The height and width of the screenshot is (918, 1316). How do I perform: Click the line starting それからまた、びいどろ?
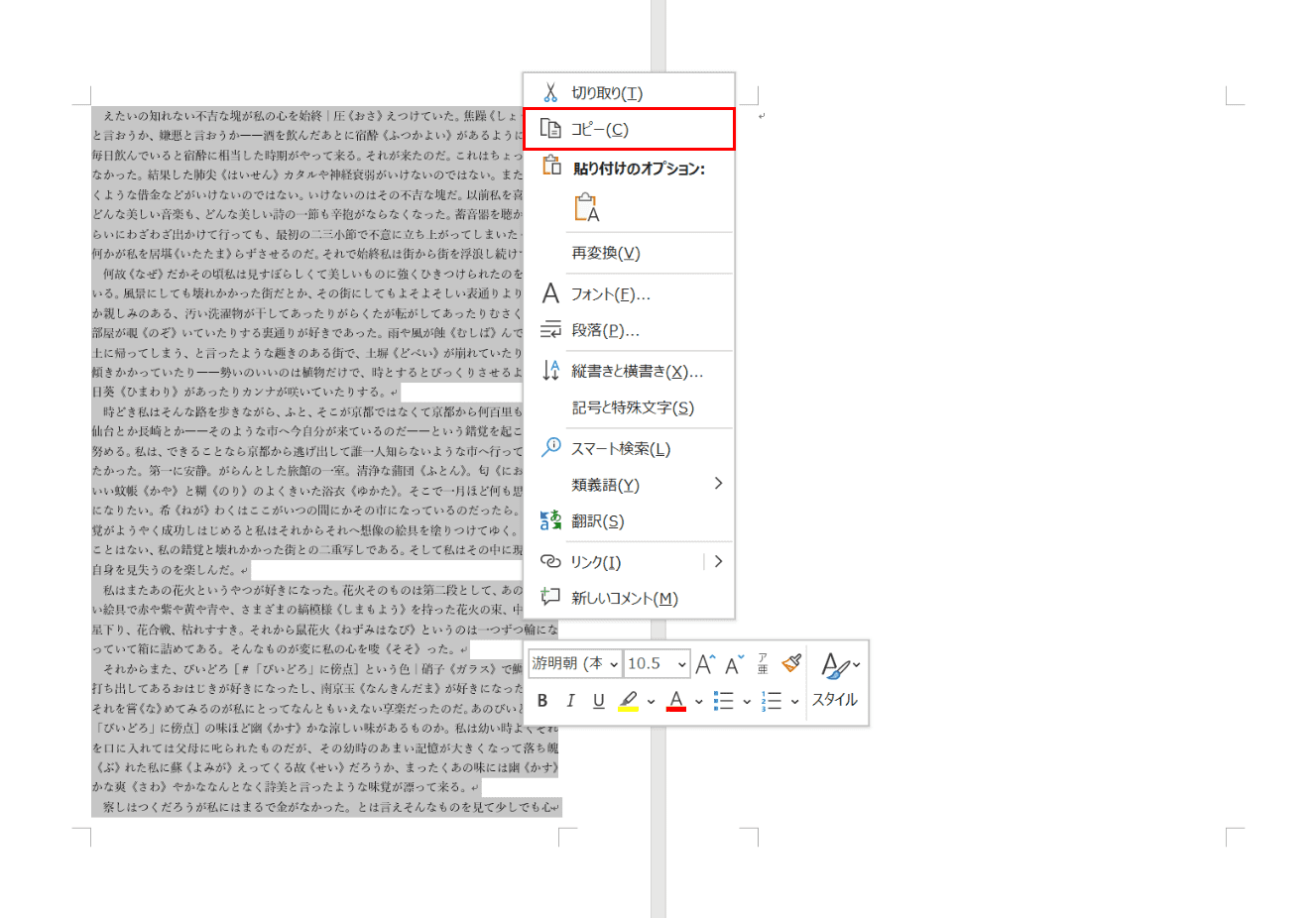(x=313, y=669)
